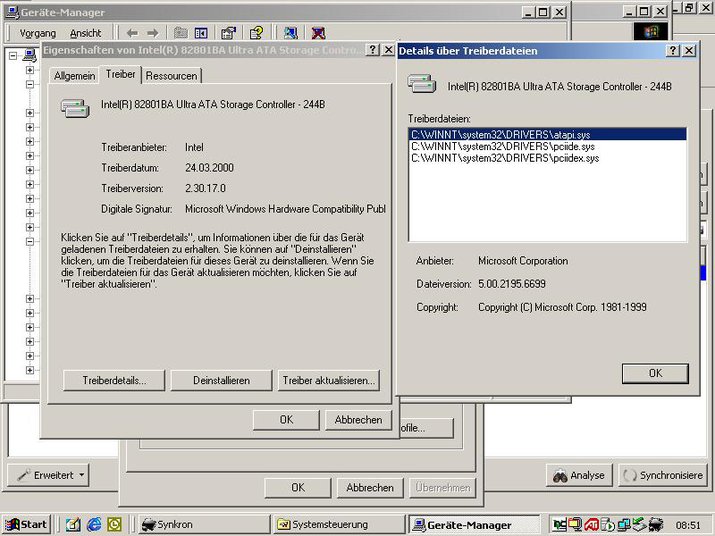This screenshot has height=536, width=715.
Task: Click the Back arrow in Geräte-Manager toolbar
Action: tap(132, 33)
